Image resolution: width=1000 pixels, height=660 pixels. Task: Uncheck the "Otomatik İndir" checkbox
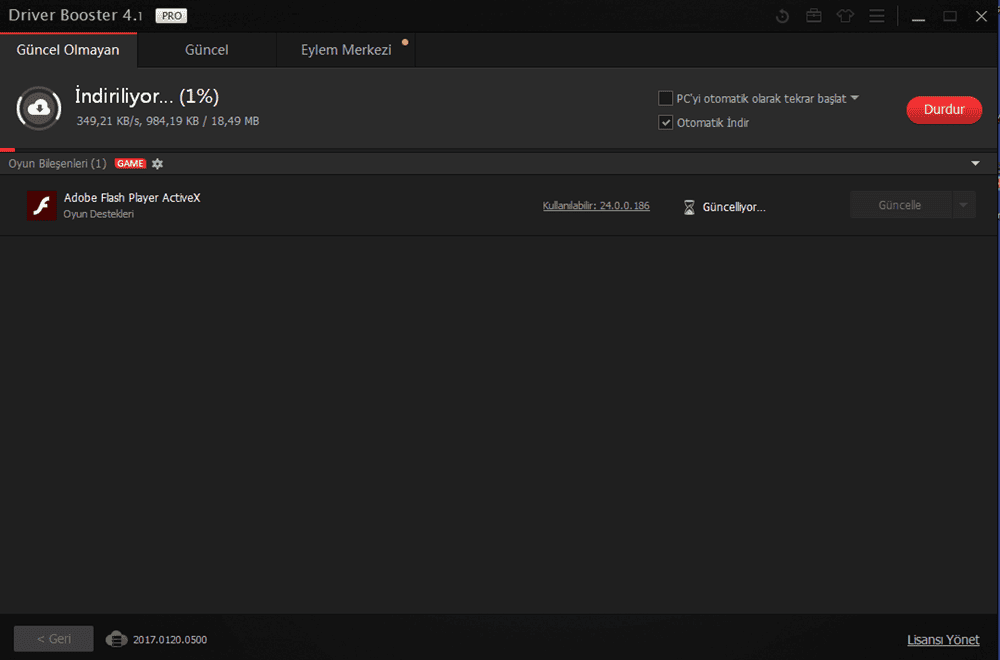(666, 122)
